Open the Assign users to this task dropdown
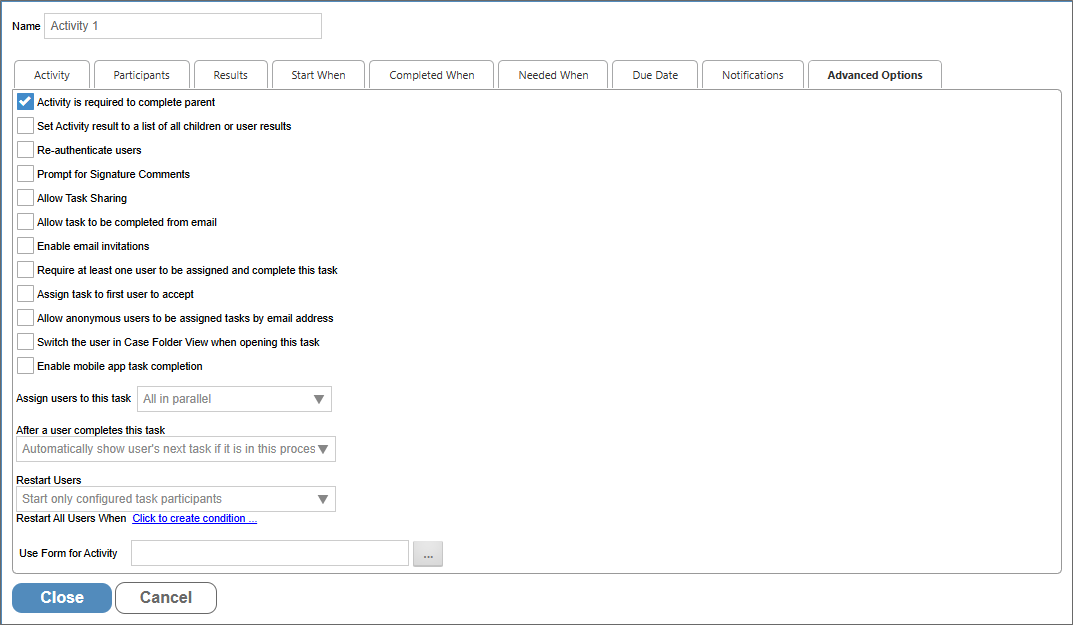 coord(234,399)
